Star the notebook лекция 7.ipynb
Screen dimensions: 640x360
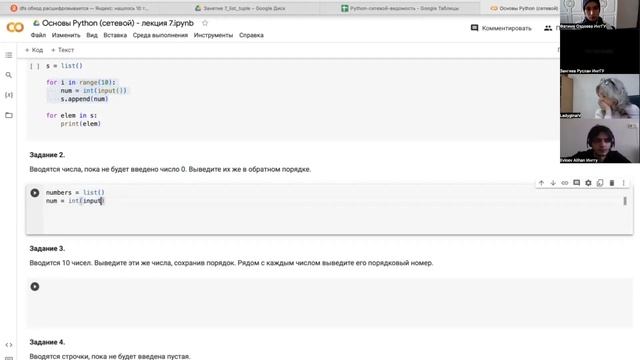205,23
